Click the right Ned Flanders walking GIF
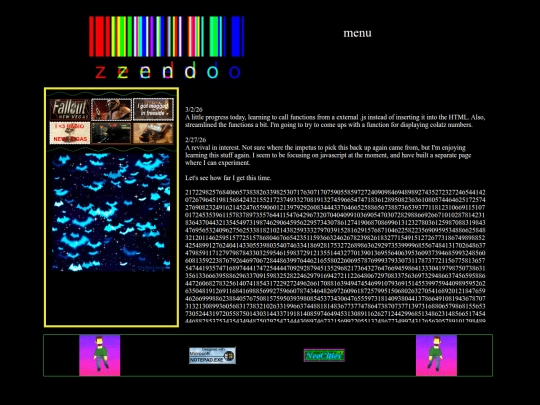 point(436,355)
